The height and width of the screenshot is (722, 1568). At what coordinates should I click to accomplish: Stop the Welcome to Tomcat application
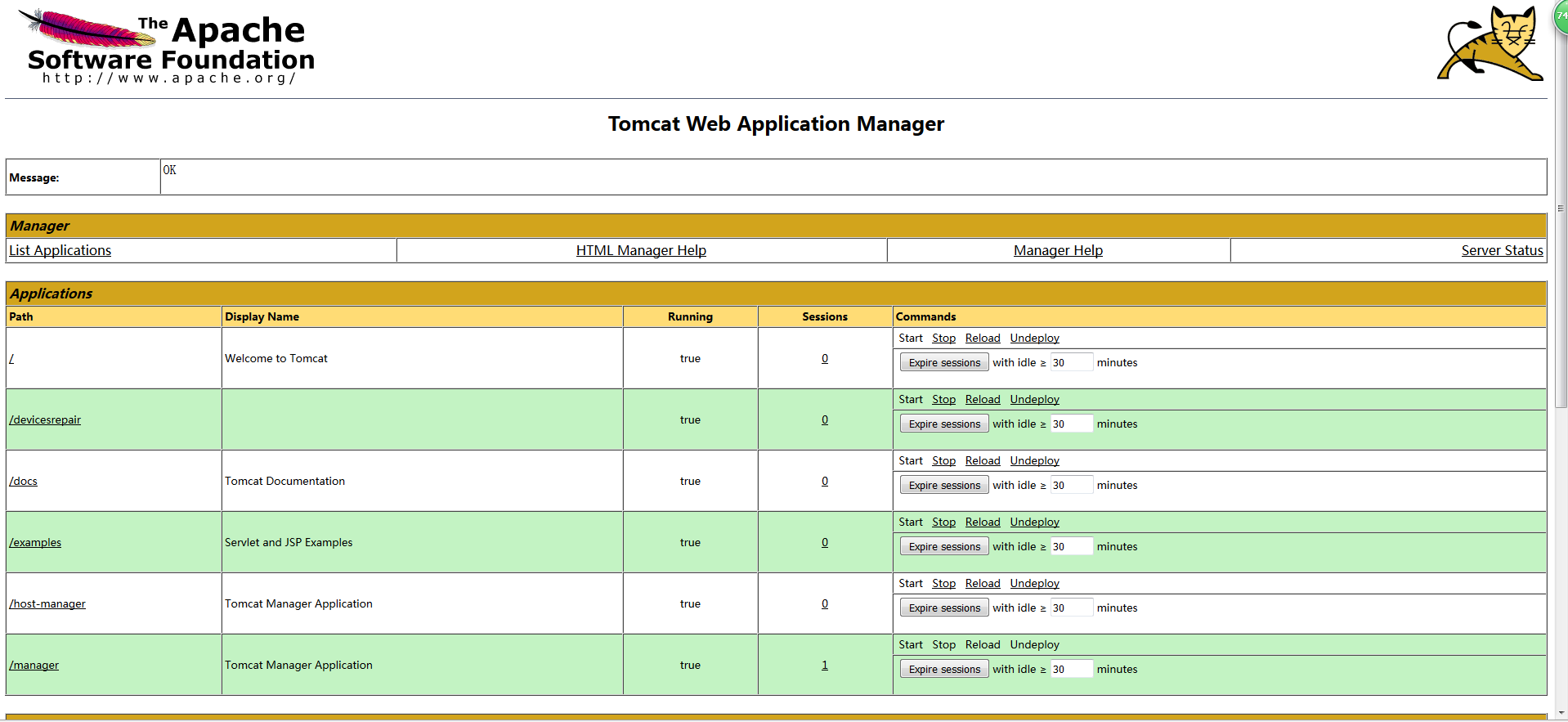point(943,338)
